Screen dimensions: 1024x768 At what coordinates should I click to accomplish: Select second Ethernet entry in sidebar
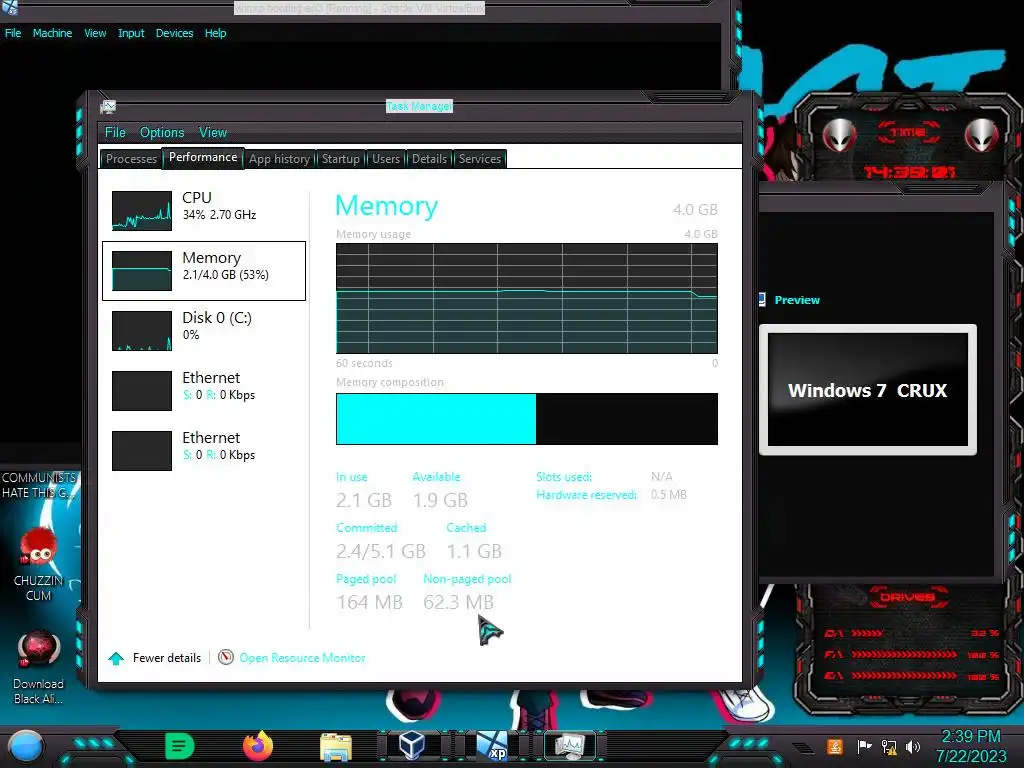[204, 451]
